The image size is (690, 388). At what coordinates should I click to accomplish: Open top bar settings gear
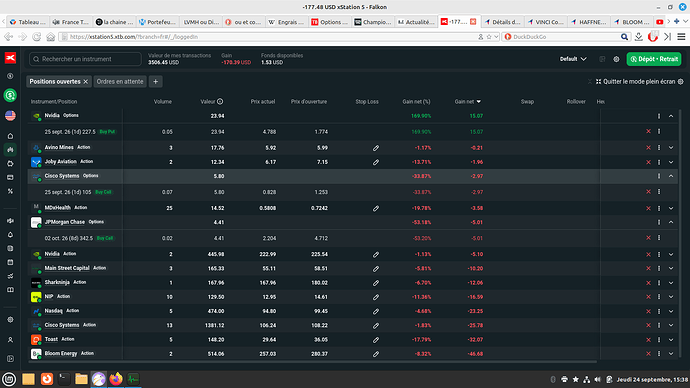tap(616, 59)
